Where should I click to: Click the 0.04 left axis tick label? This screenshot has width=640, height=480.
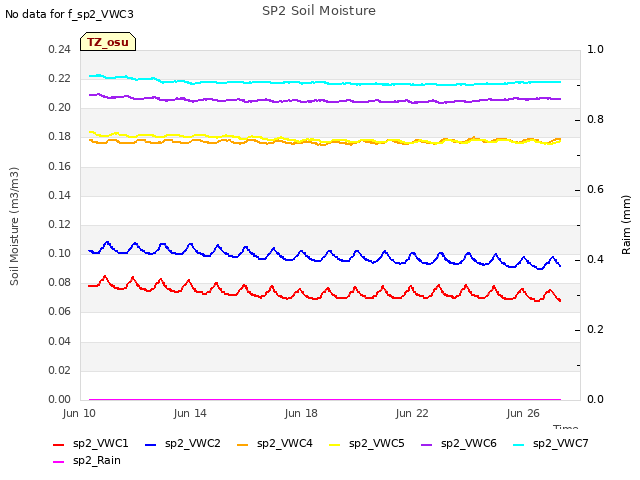tap(60, 341)
